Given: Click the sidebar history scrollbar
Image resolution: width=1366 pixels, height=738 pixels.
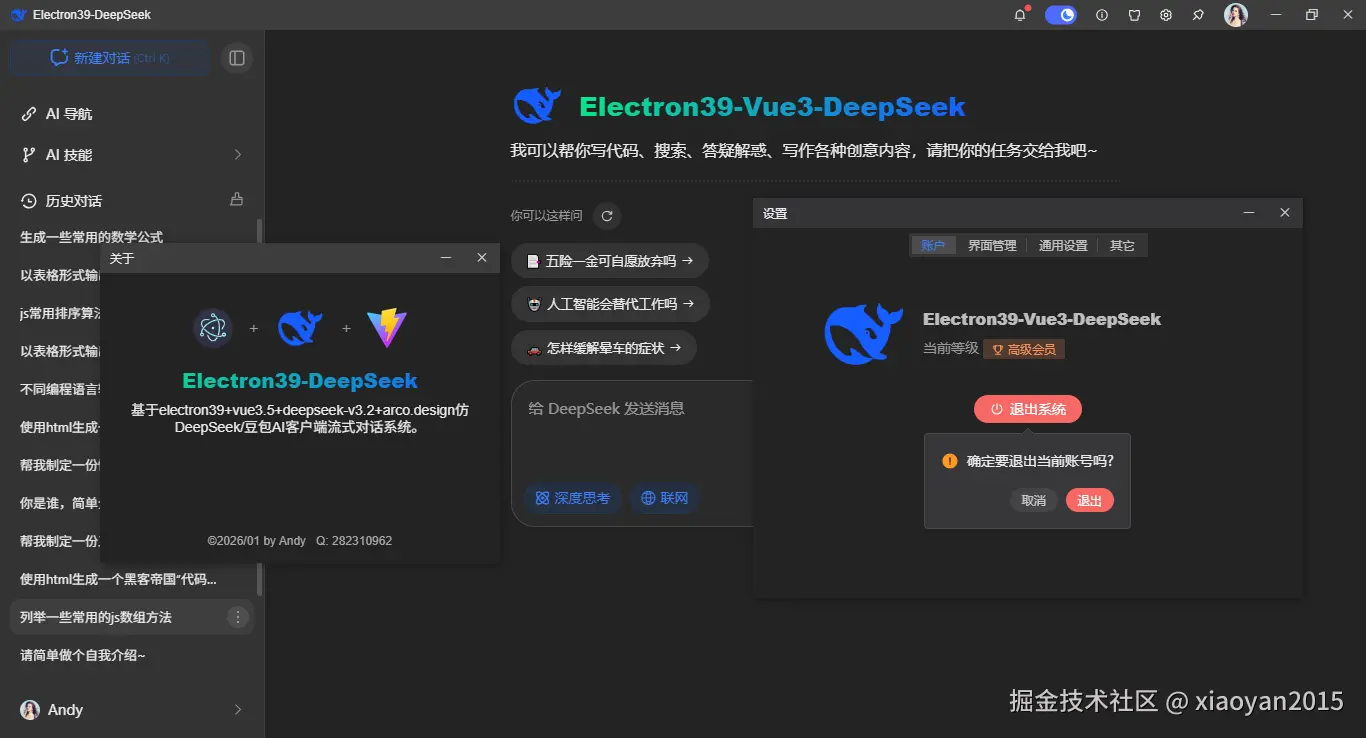Looking at the screenshot, I should (260, 405).
